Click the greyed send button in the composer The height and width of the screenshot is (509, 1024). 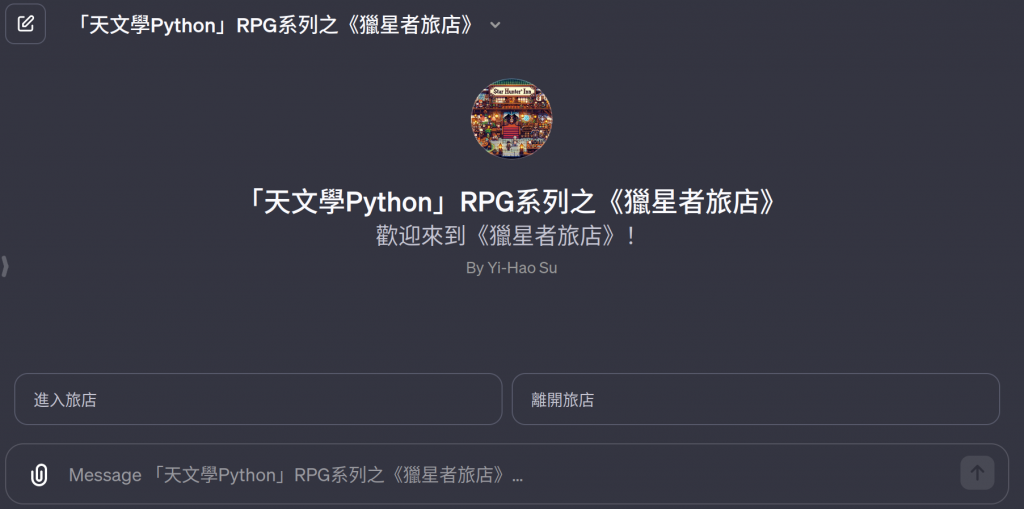[x=977, y=472]
